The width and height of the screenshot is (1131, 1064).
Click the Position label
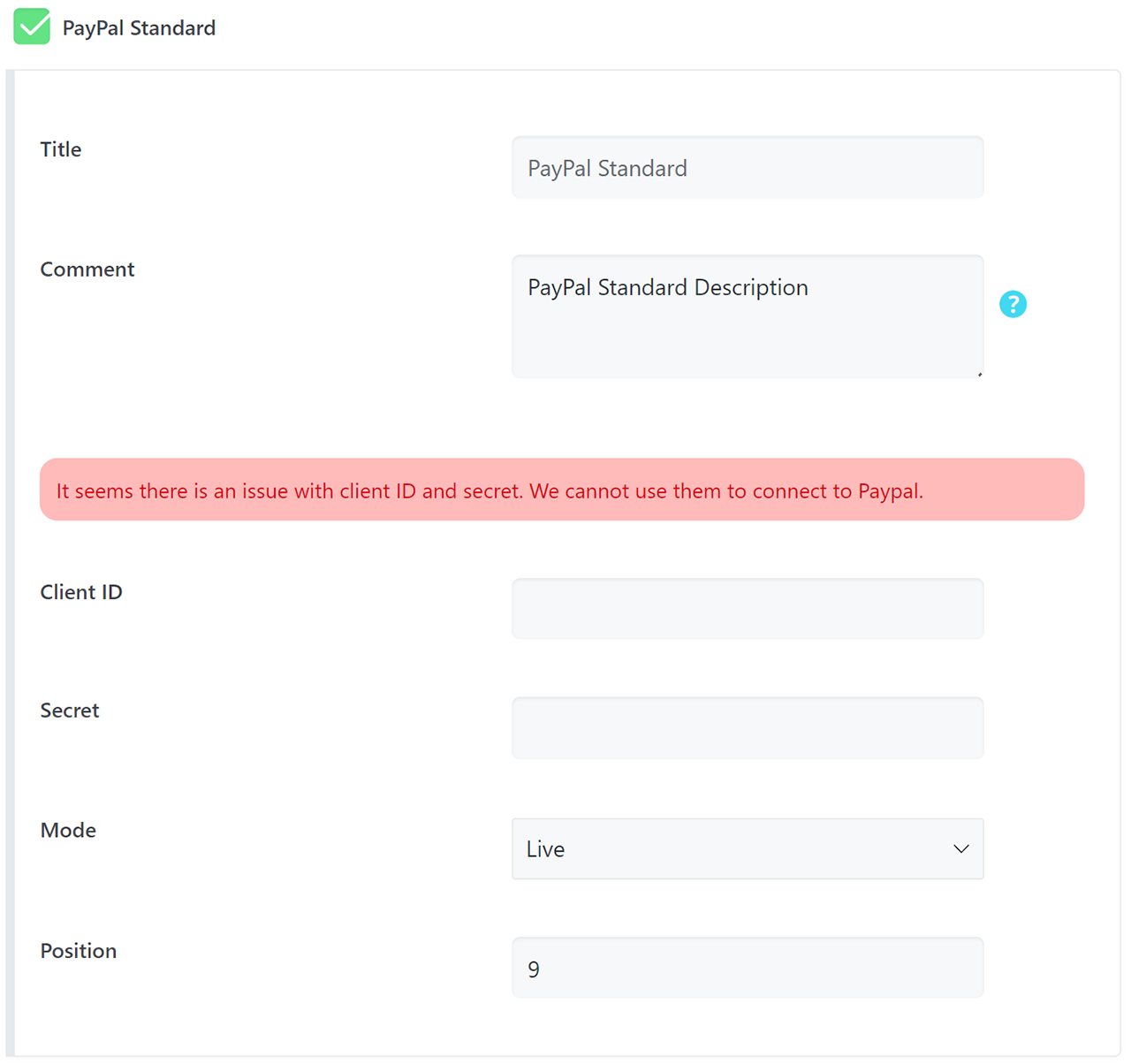click(x=79, y=951)
